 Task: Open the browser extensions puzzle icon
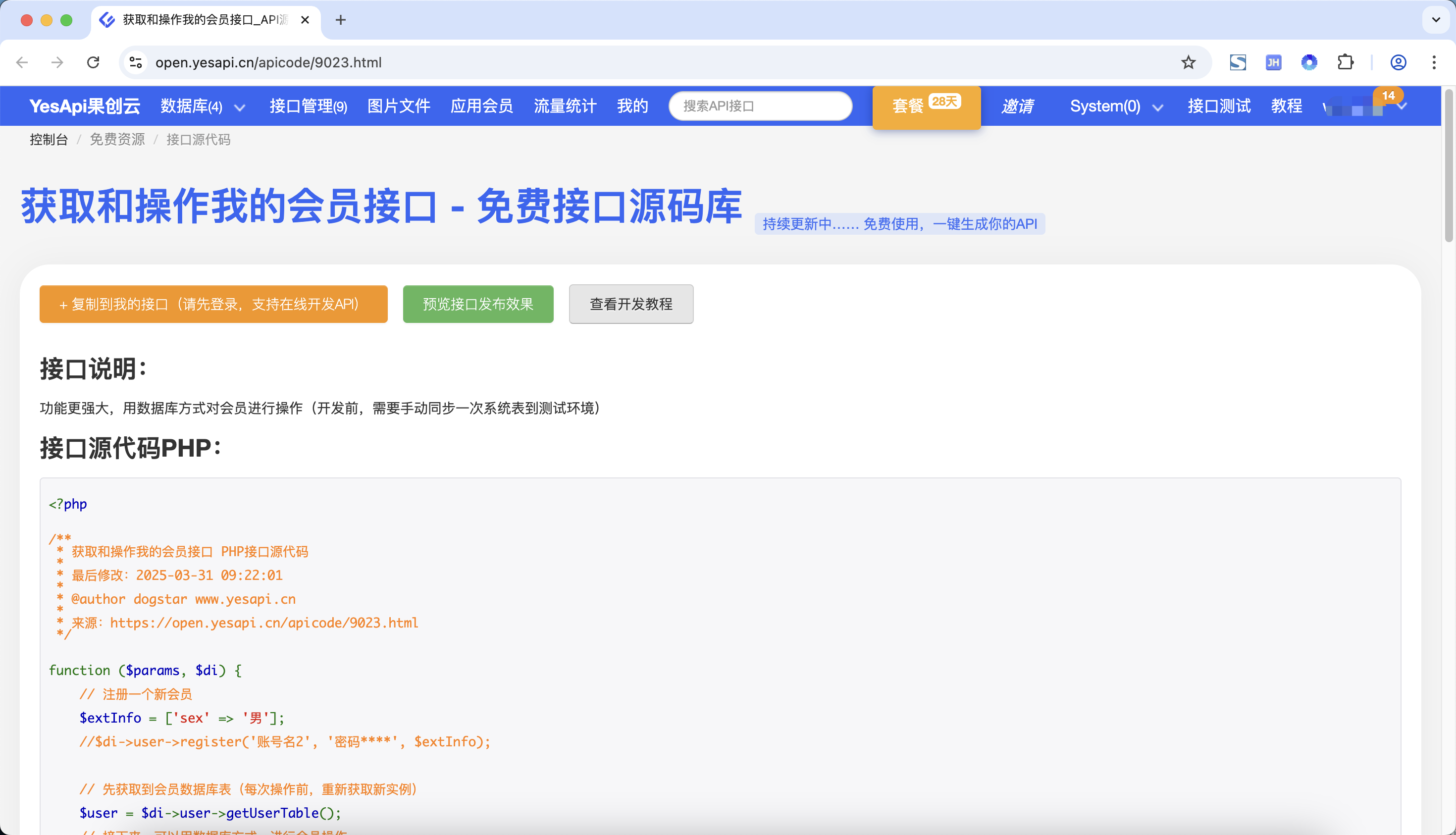[1346, 62]
